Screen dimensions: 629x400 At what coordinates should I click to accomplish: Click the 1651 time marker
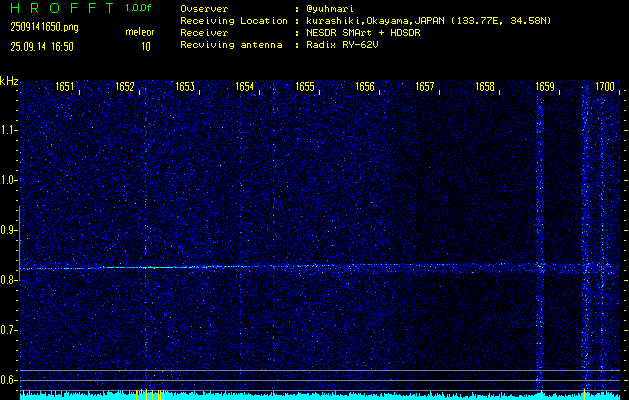coord(65,87)
